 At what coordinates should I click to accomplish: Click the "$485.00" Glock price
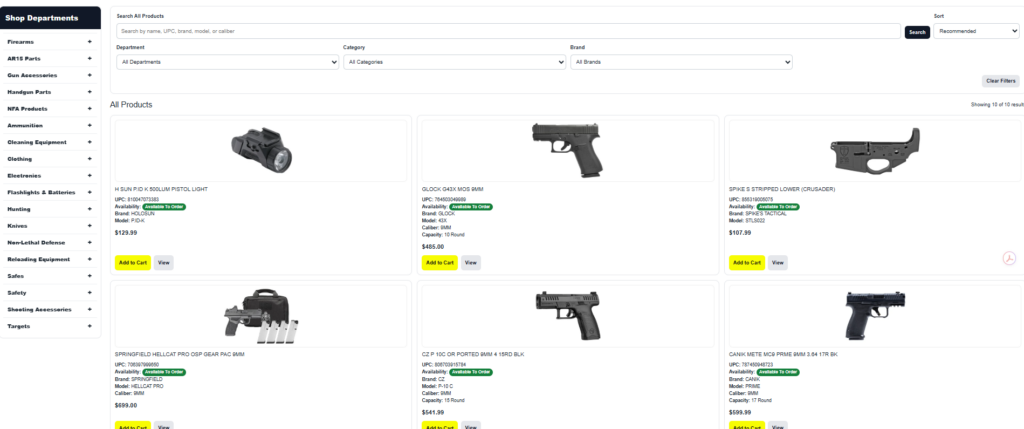point(432,247)
